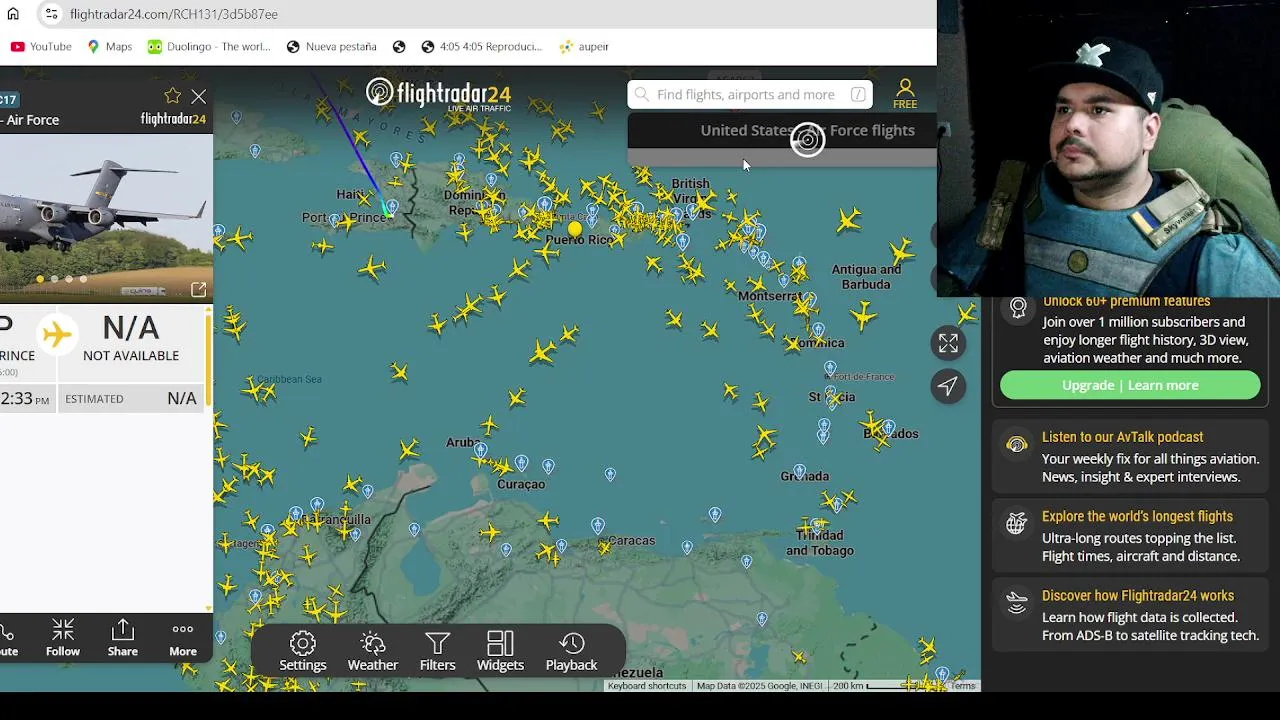Open the Widgets panel

click(x=500, y=651)
